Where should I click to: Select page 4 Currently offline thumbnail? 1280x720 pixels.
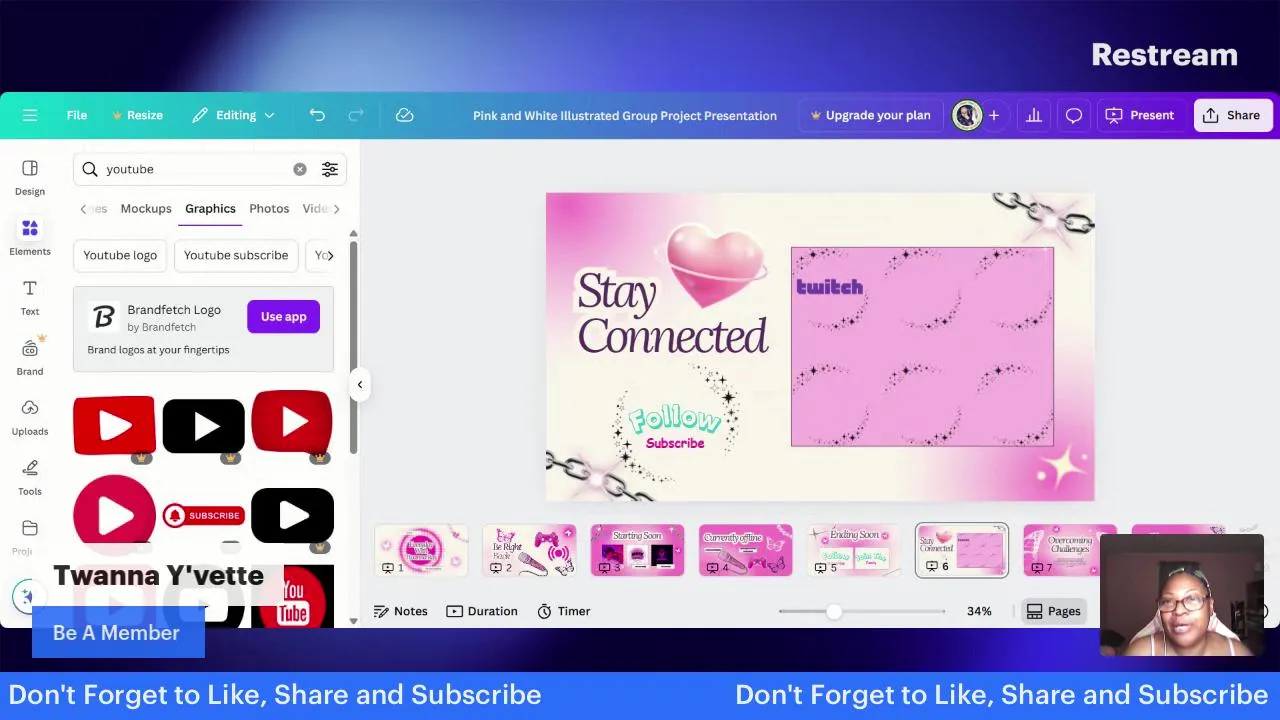[x=745, y=550]
